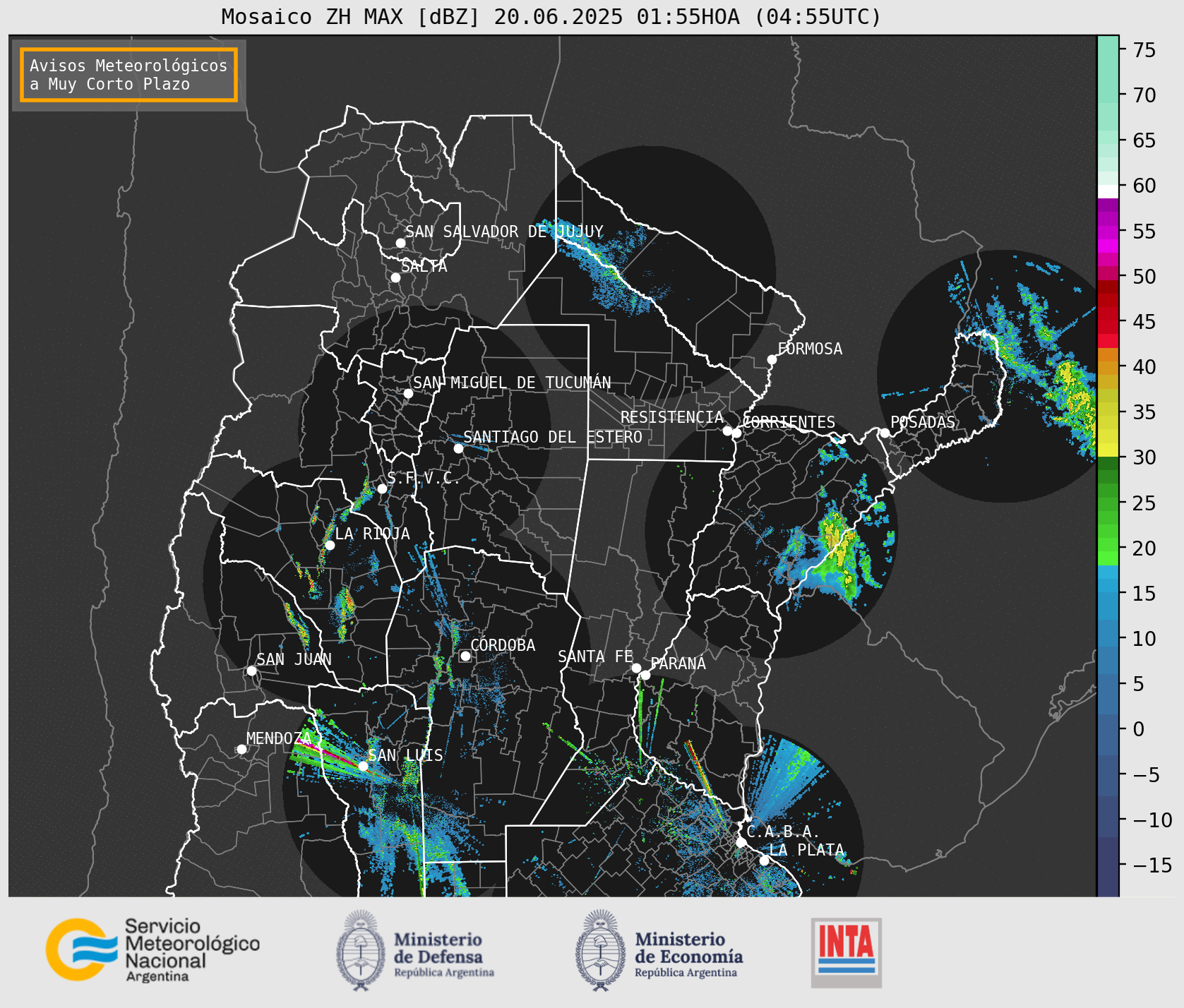Viewport: 1184px width, 1008px height.
Task: Click the magenta 55 dBZ colorbar band
Action: (1108, 232)
